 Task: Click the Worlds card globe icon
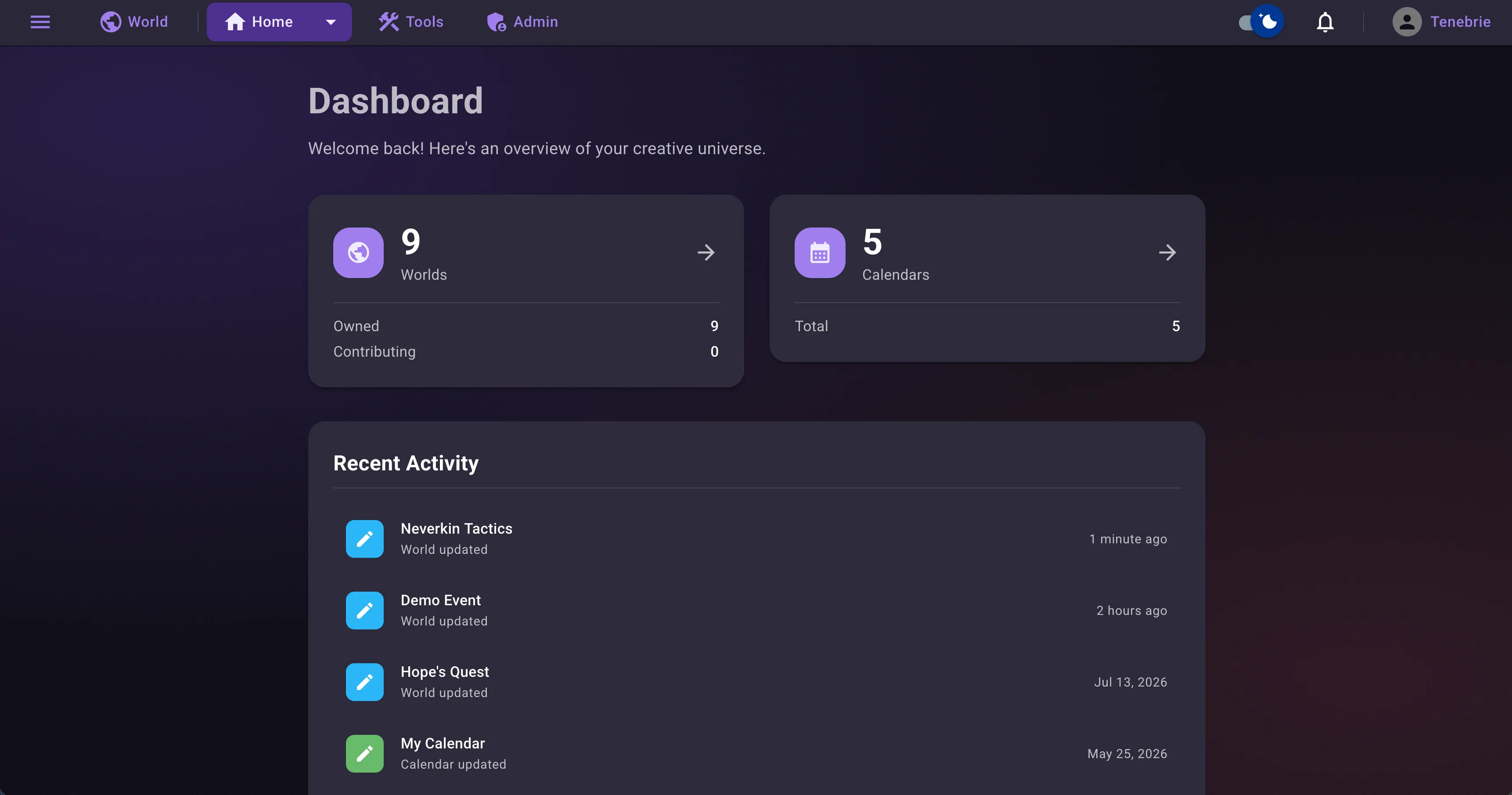pyautogui.click(x=358, y=253)
